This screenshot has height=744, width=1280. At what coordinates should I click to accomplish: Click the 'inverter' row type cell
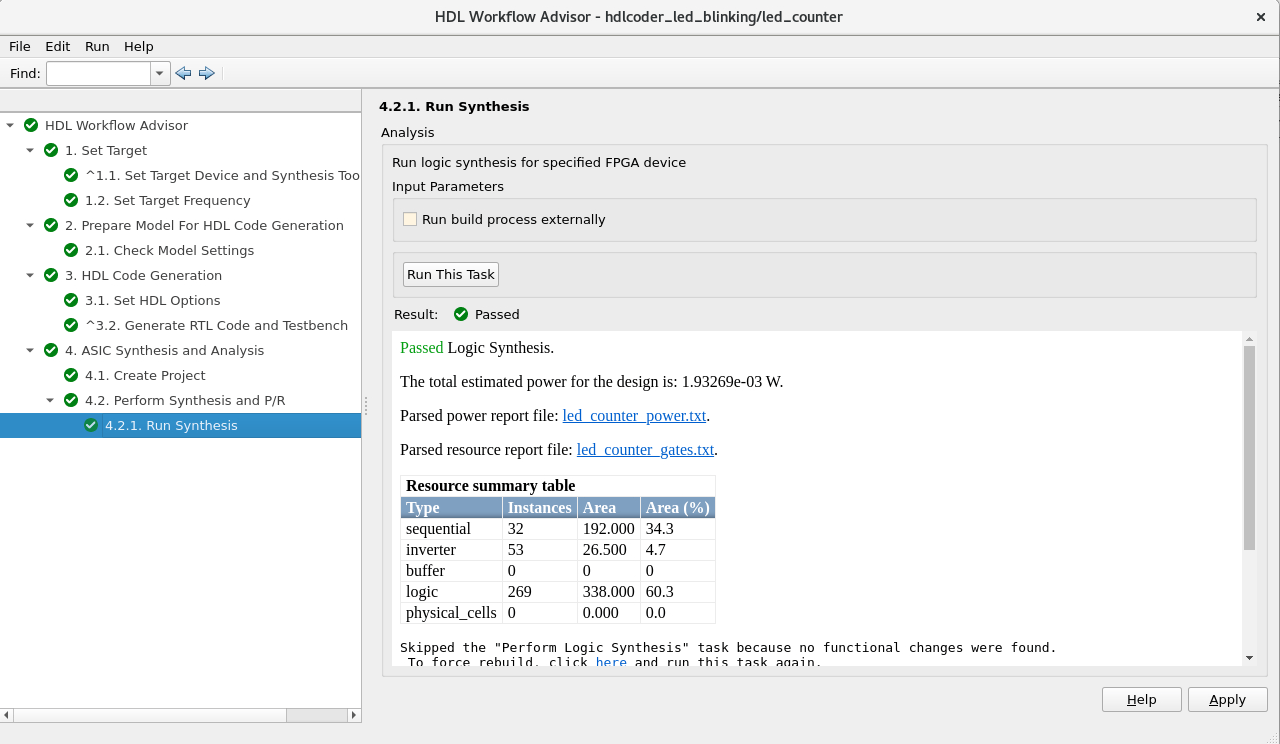point(452,549)
